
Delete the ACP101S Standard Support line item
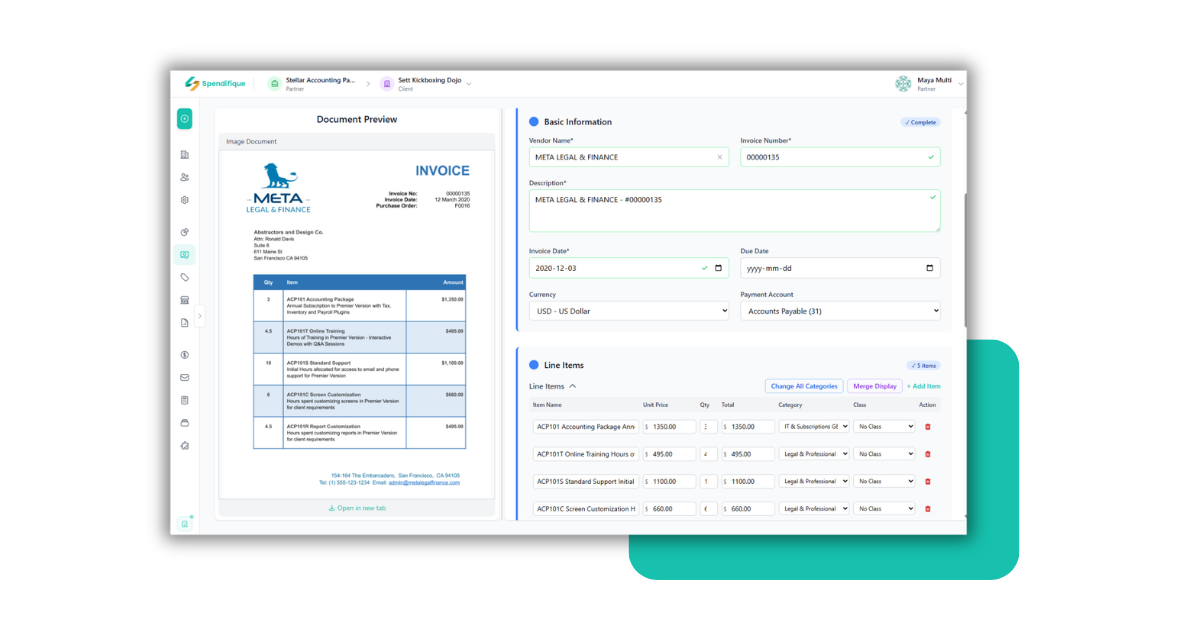point(928,481)
